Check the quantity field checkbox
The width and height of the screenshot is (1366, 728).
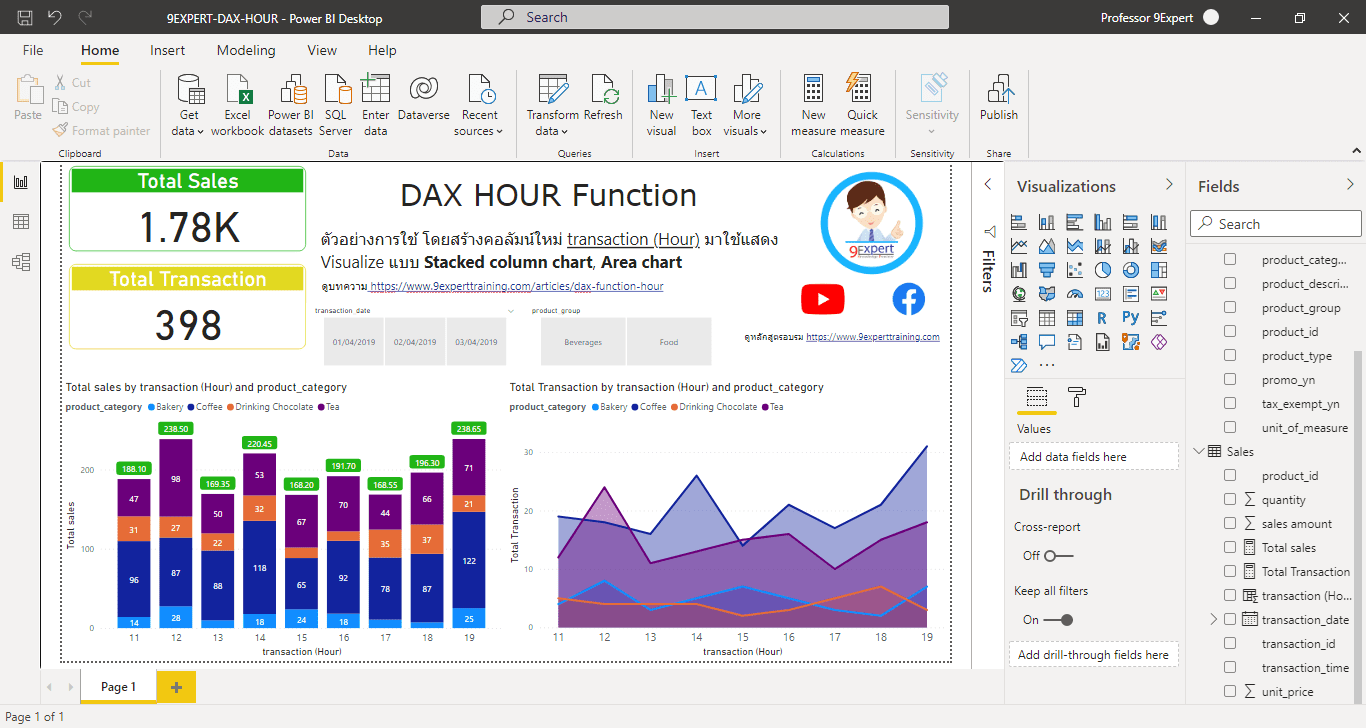point(1229,500)
